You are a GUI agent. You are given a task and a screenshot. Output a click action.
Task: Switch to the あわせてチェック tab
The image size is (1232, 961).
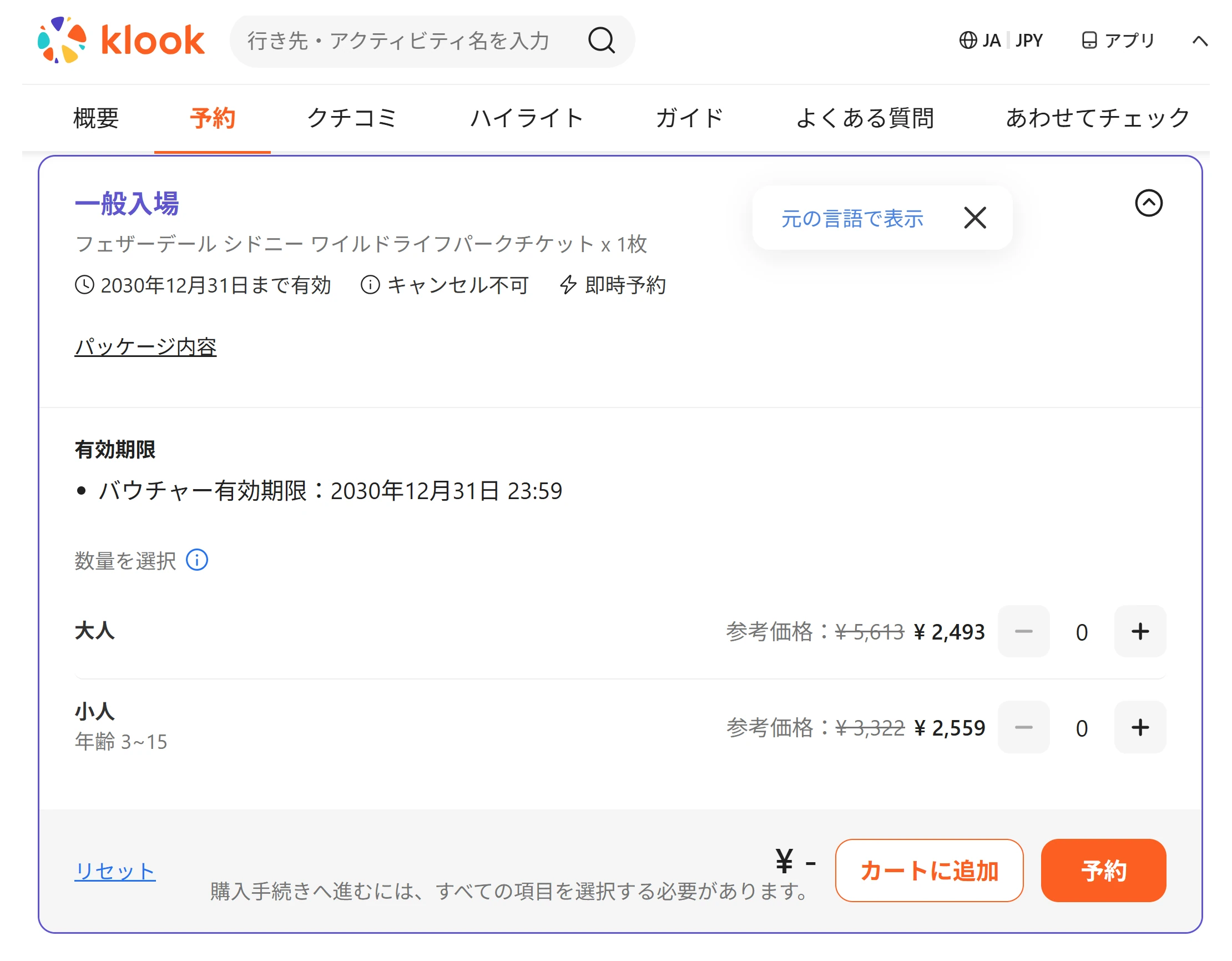pyautogui.click(x=1098, y=118)
